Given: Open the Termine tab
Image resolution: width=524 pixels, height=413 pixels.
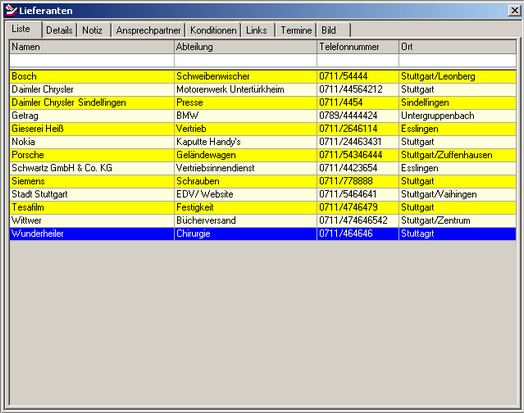Looking at the screenshot, I should (296, 30).
